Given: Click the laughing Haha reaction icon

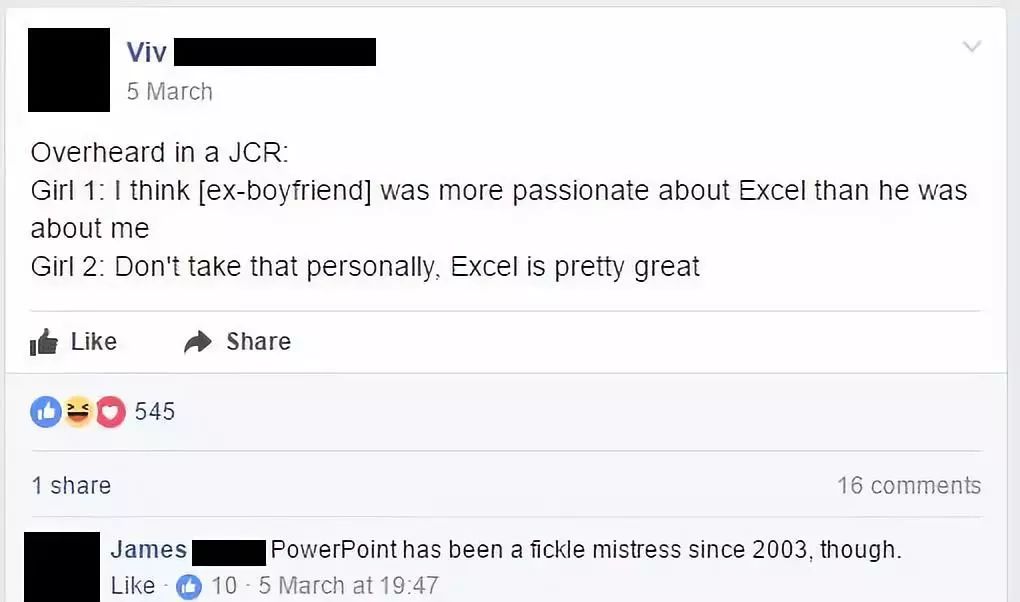Looking at the screenshot, I should pos(78,411).
